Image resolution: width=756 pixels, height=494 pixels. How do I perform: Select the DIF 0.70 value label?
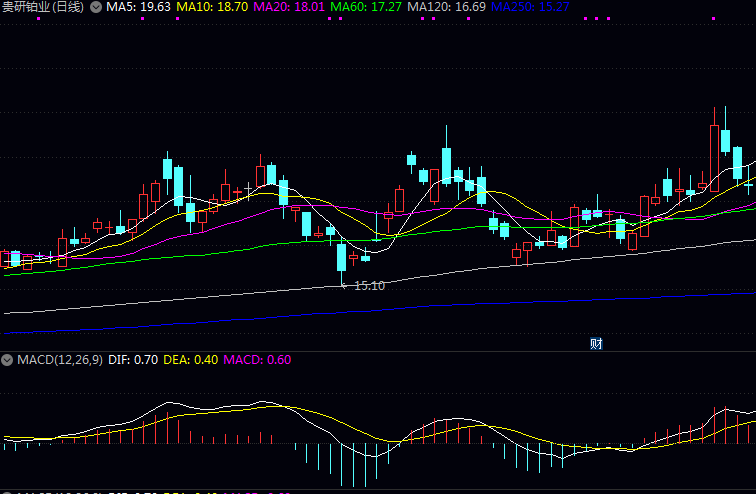(x=133, y=360)
